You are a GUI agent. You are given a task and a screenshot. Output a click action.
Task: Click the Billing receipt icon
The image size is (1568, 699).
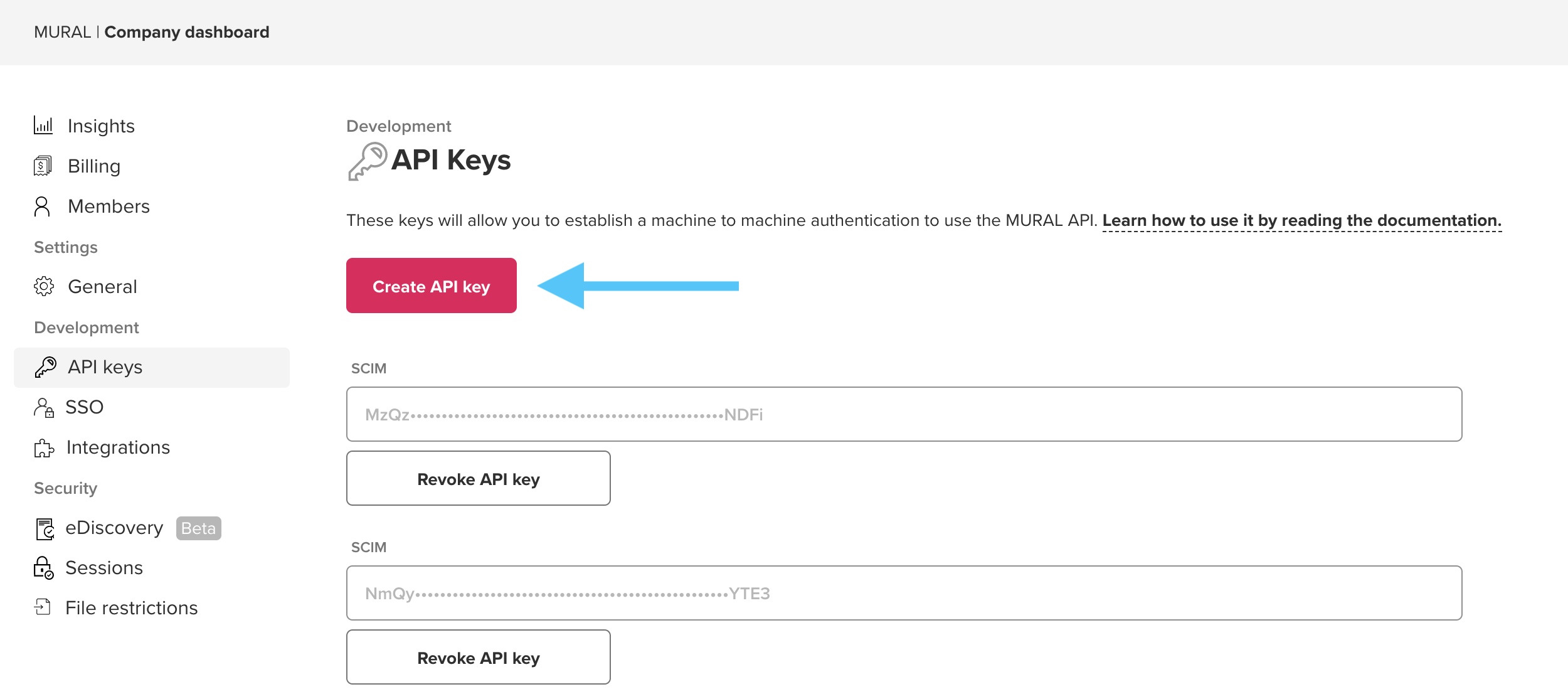tap(43, 166)
